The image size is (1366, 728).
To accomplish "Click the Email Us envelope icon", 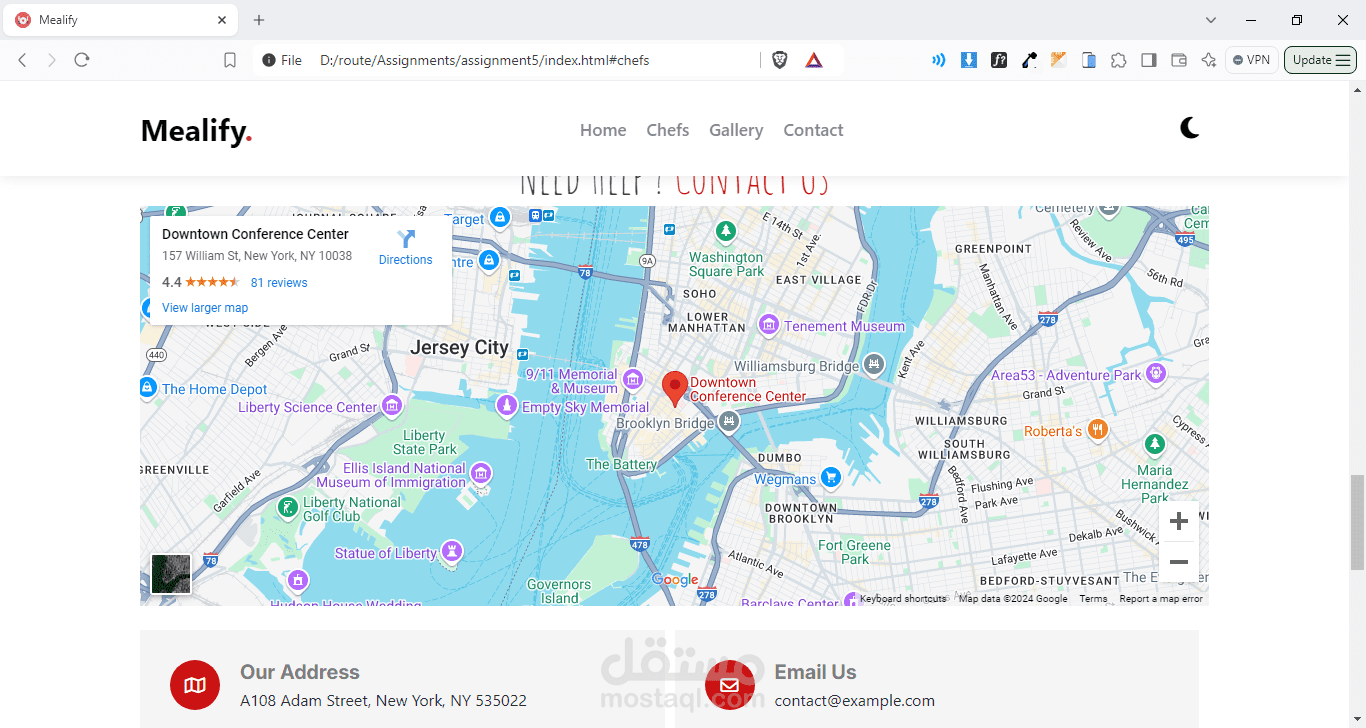I will [x=729, y=685].
